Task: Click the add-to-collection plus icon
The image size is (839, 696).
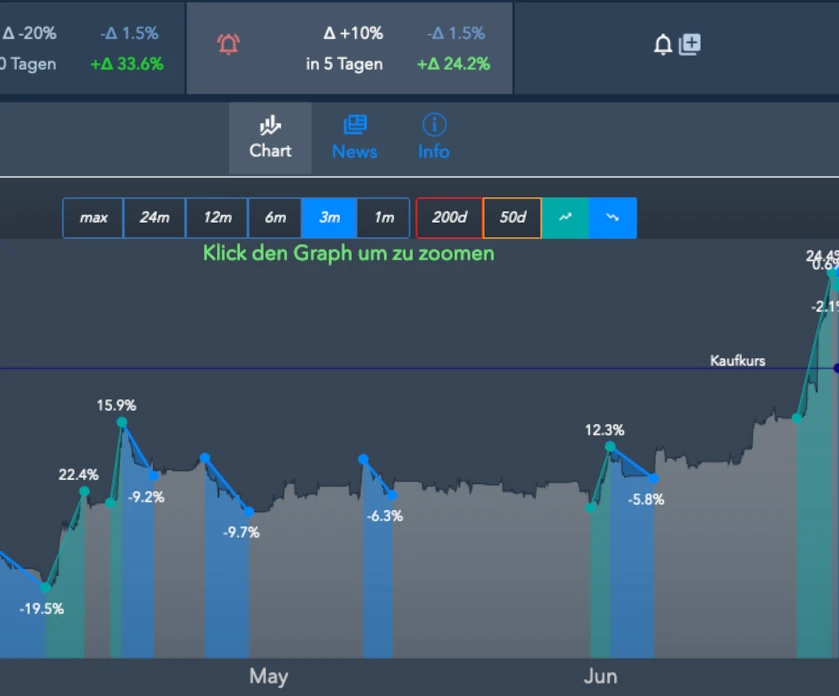Action: point(690,44)
